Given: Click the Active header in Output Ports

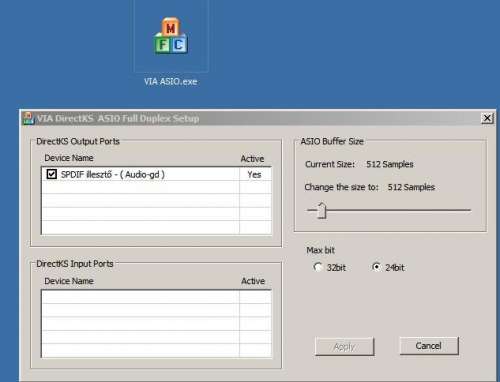Looking at the screenshot, I should (252, 159).
